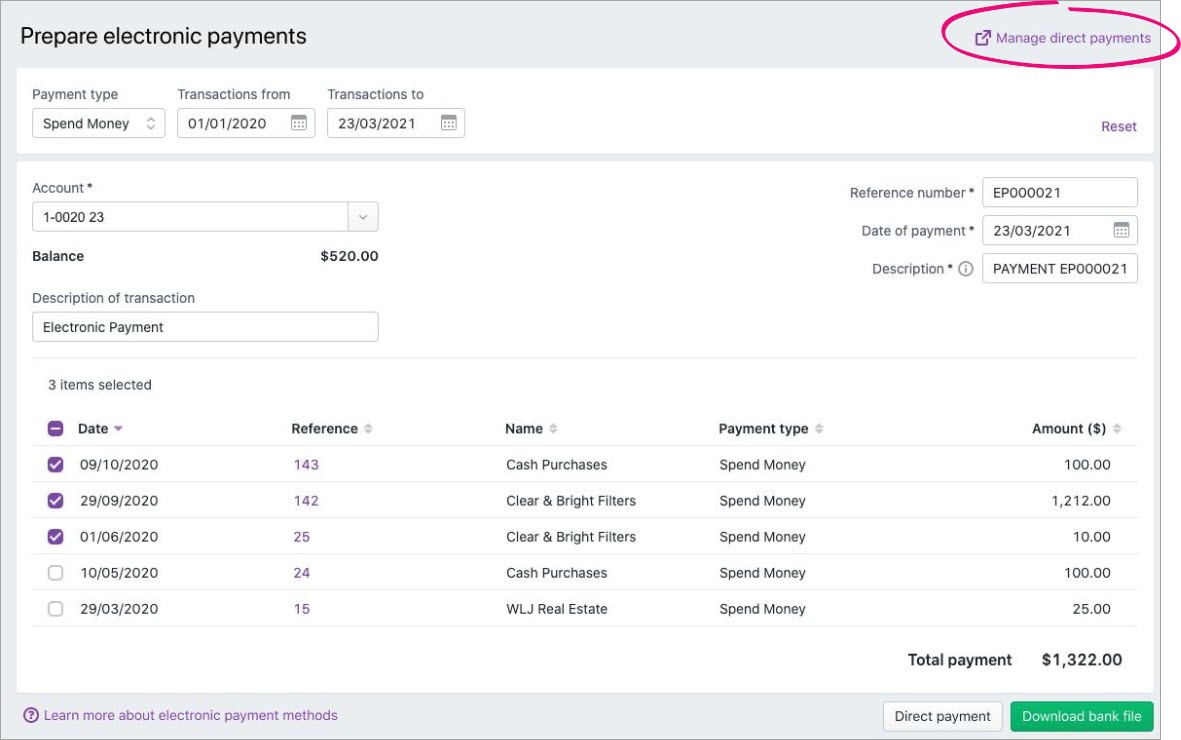Edit the Description of transaction field

pyautogui.click(x=205, y=326)
